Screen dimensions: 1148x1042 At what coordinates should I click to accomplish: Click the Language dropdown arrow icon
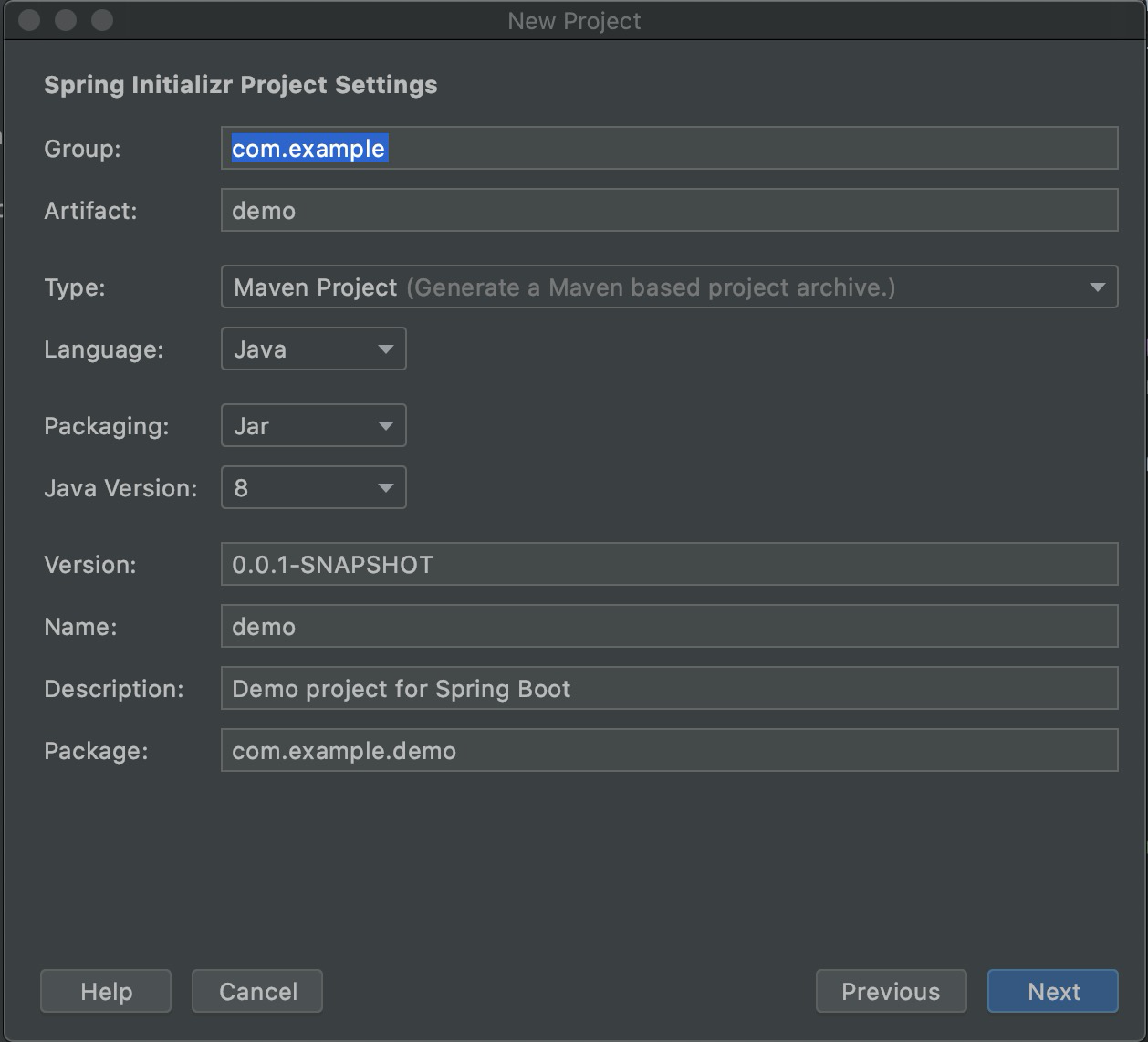(x=385, y=349)
